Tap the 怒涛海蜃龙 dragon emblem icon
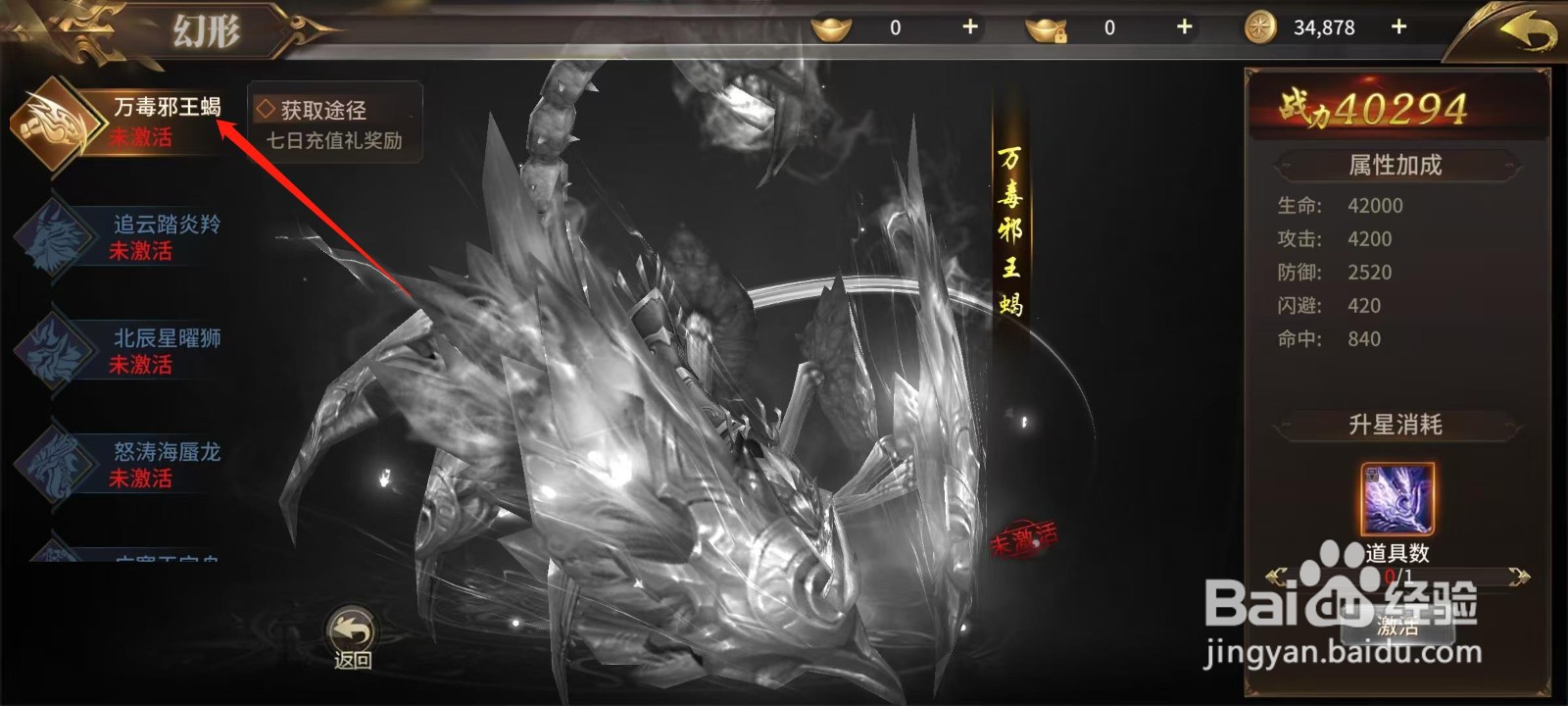Viewport: 1568px width, 706px height. [55, 465]
